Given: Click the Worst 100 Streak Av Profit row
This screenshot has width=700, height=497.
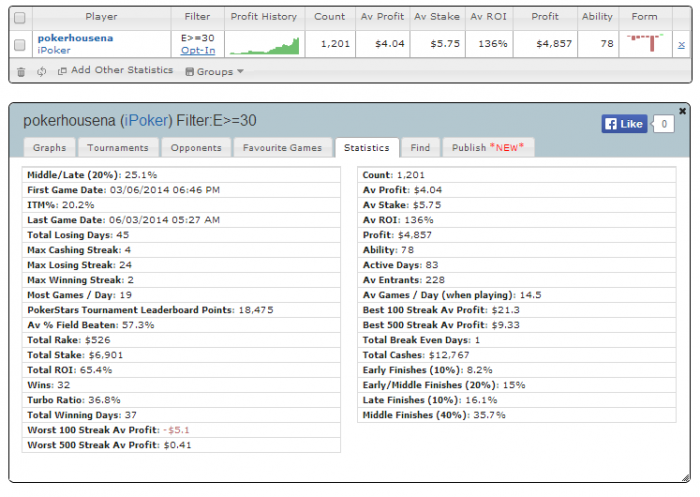Looking at the screenshot, I should click(181, 430).
